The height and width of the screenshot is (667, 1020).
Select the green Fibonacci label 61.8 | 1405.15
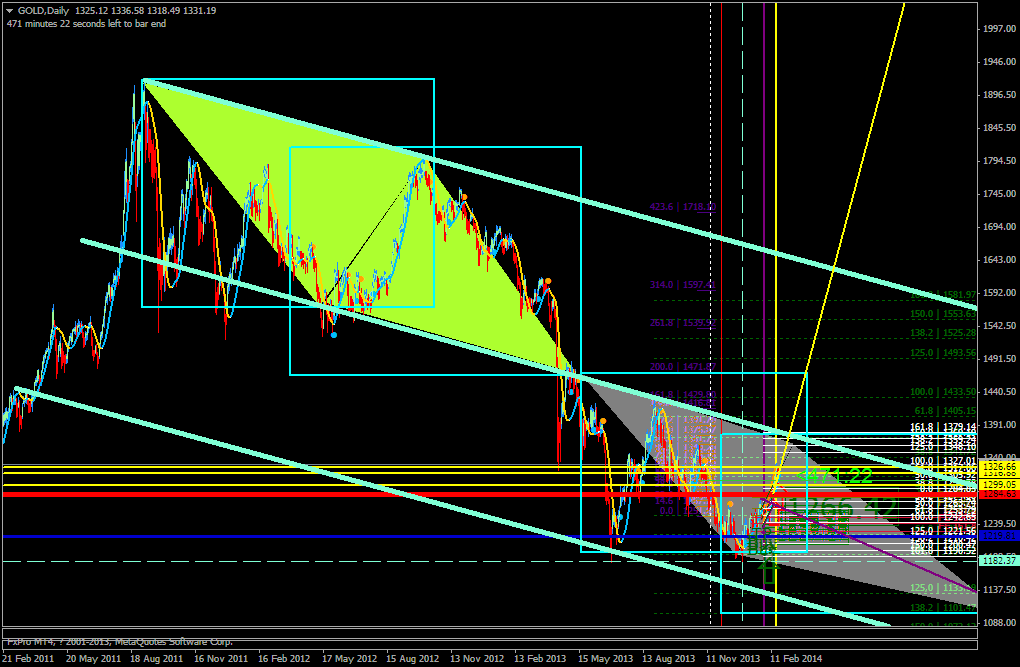pyautogui.click(x=945, y=411)
